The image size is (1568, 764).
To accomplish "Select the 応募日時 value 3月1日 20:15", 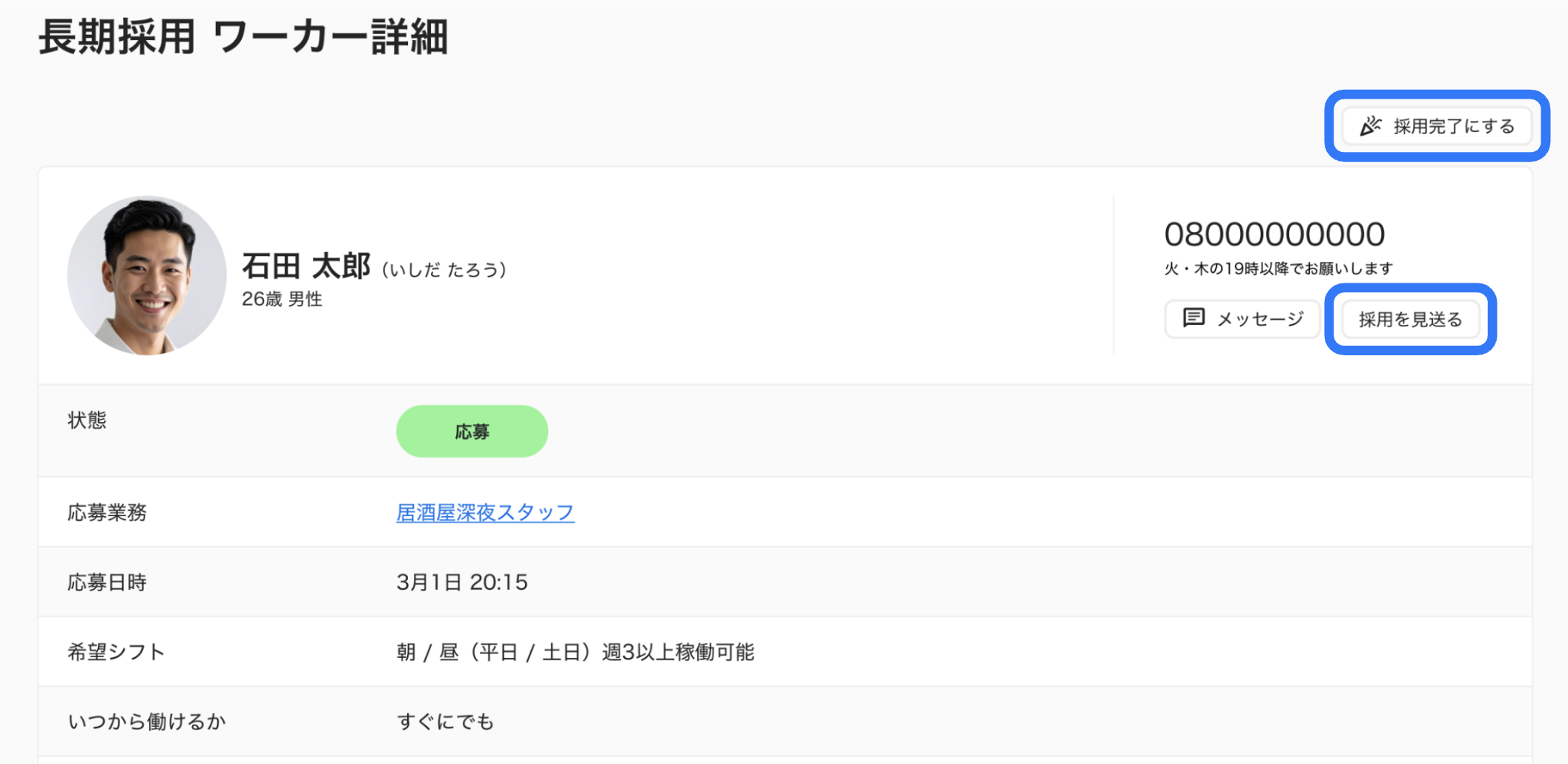I will [462, 582].
